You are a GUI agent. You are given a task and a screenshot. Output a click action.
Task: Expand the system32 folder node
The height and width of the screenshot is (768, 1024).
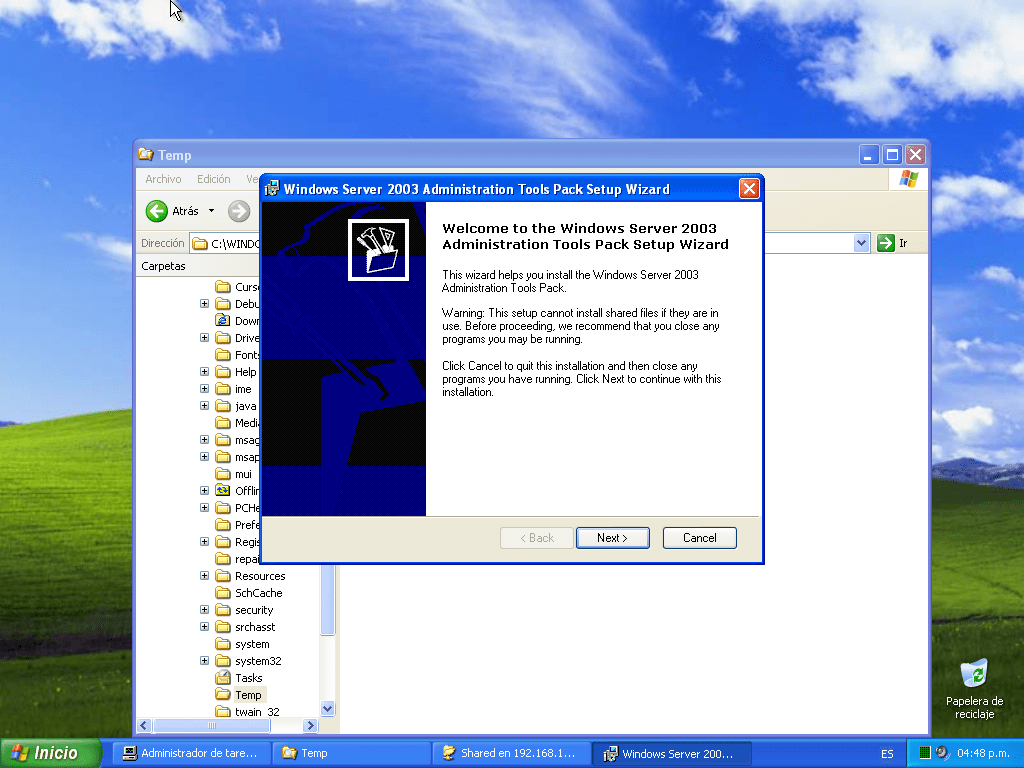pos(205,661)
